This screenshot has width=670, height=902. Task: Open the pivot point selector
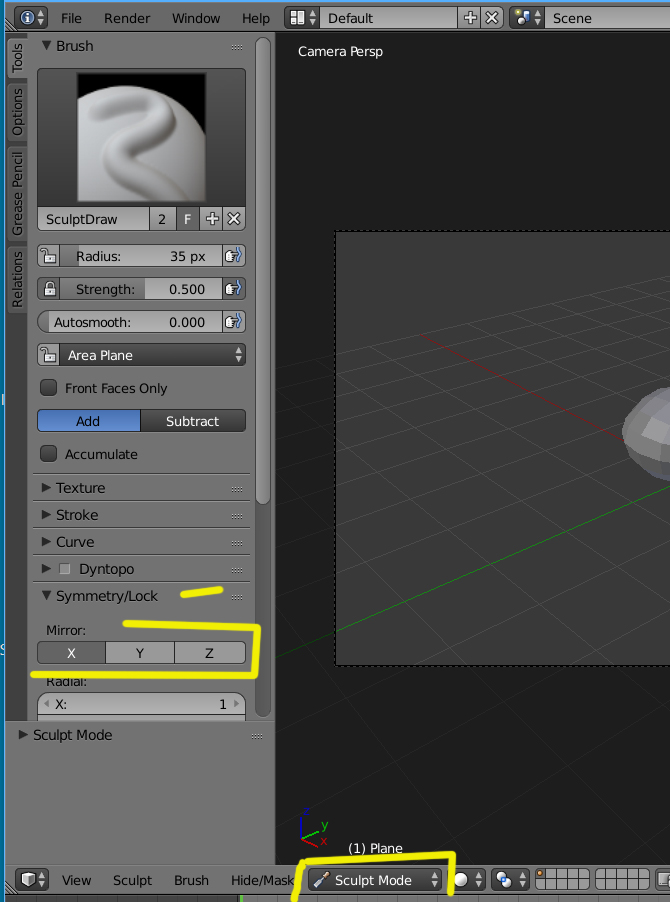point(511,880)
